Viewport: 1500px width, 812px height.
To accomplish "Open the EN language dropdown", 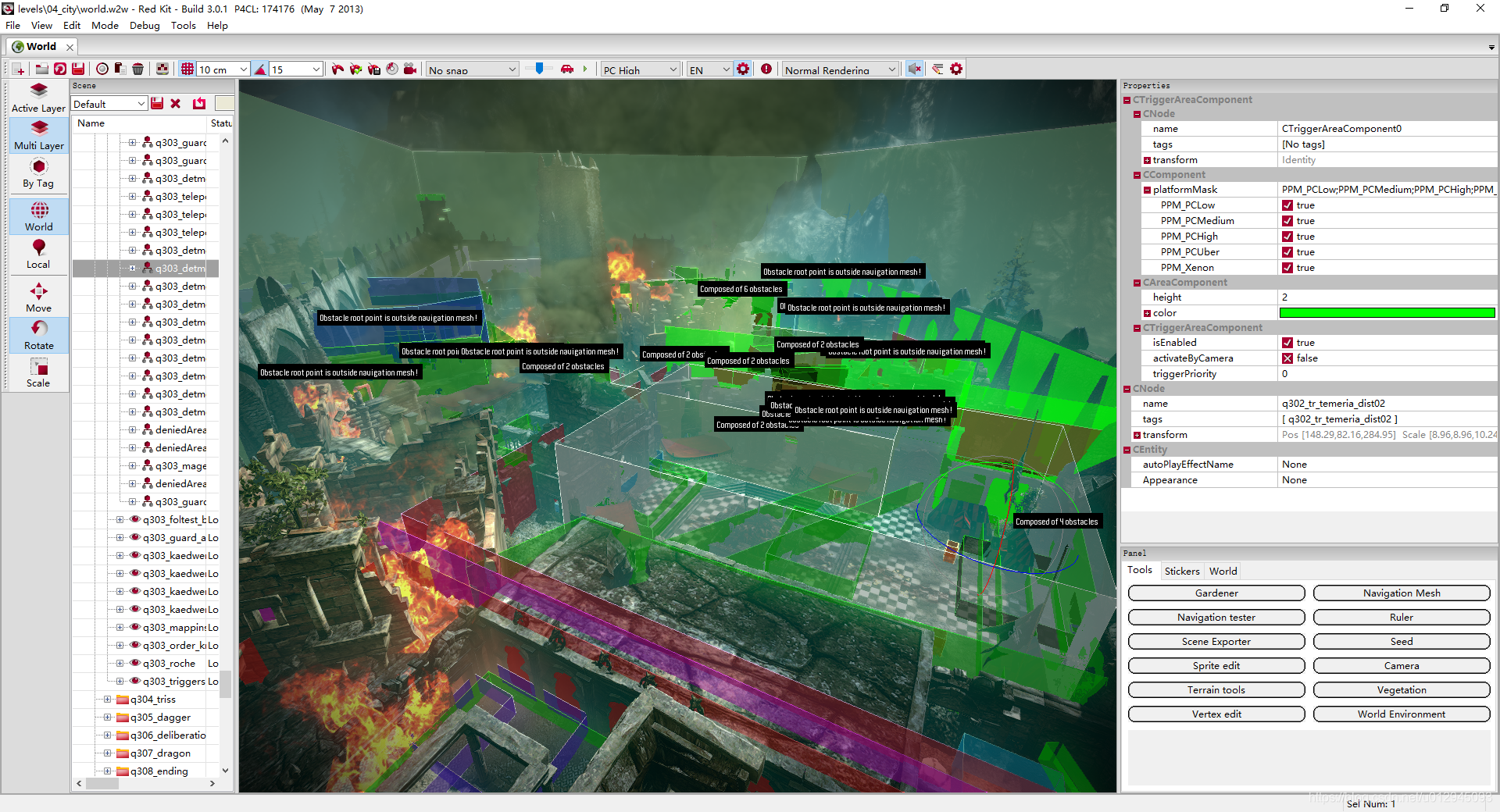I will 709,69.
